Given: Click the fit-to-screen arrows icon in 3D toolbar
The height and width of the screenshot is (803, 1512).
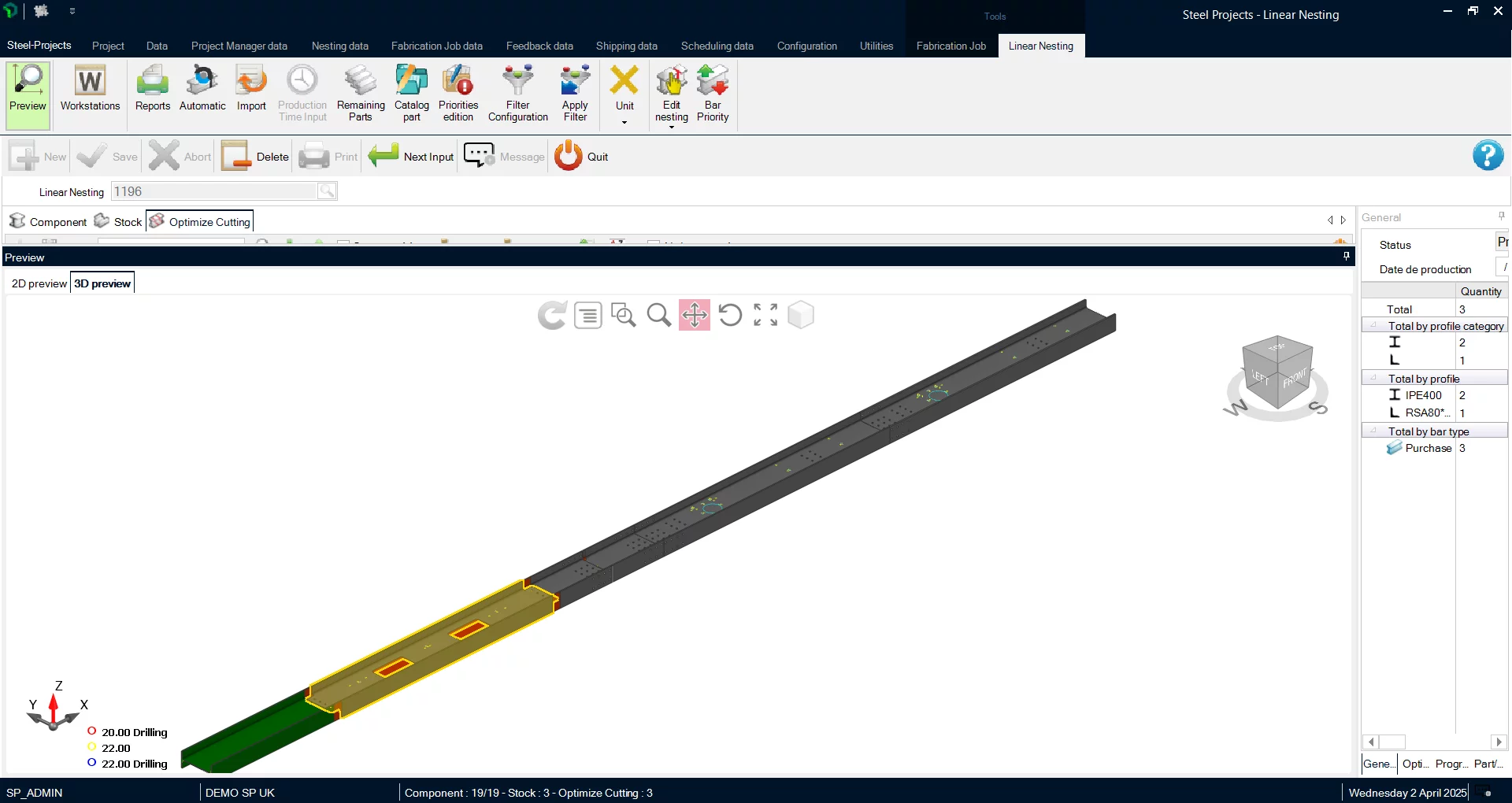Looking at the screenshot, I should 765,315.
